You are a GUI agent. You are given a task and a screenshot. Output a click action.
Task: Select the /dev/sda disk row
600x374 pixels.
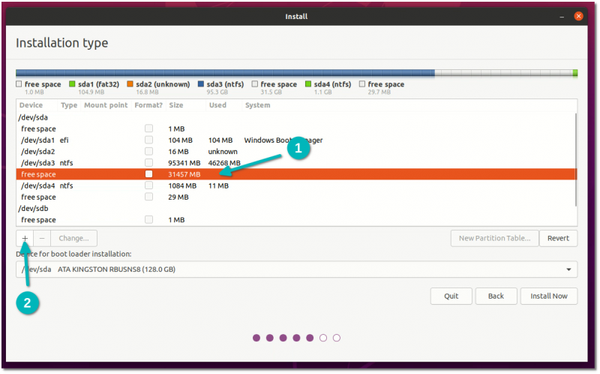296,118
